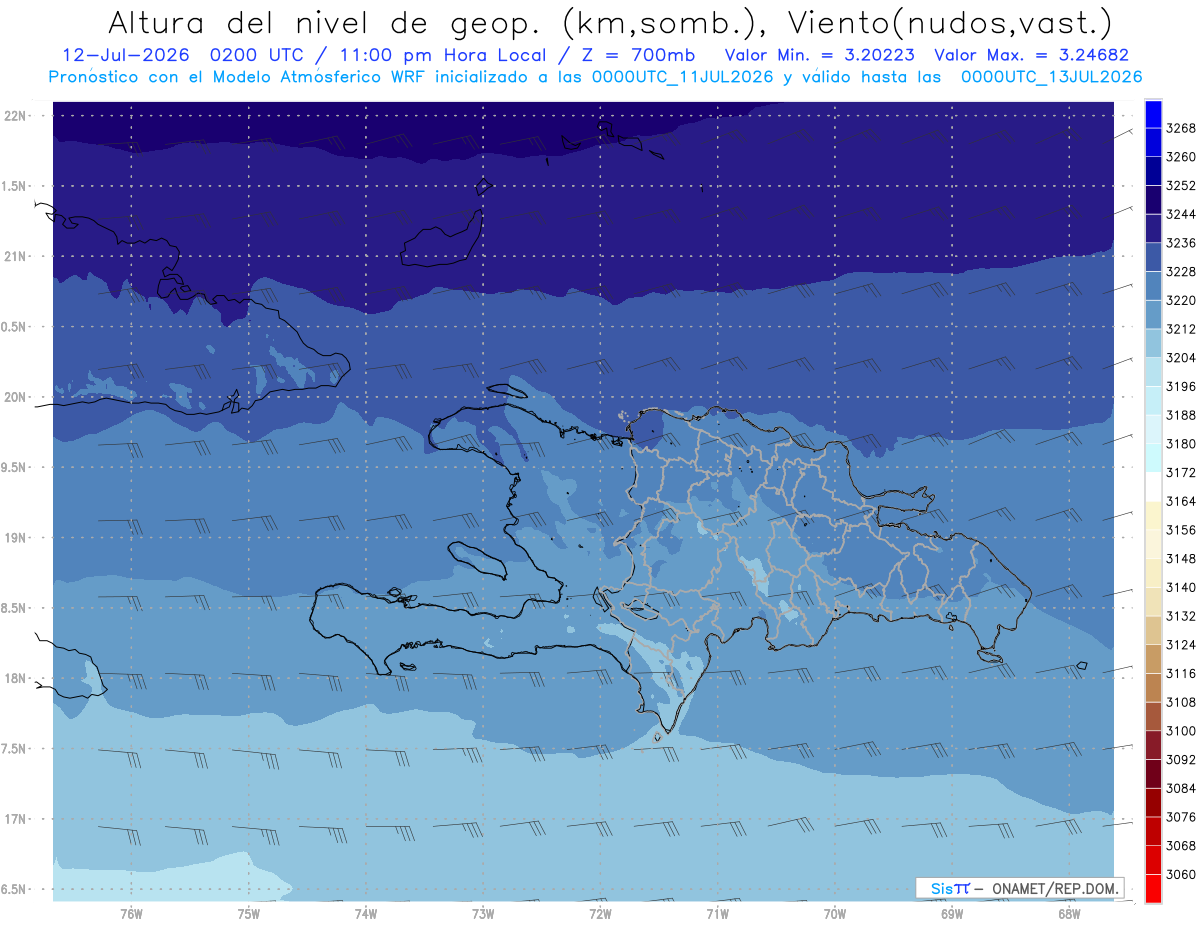
Task: Pick the brown swatch between 3108 and 3100
Action: point(1153,717)
